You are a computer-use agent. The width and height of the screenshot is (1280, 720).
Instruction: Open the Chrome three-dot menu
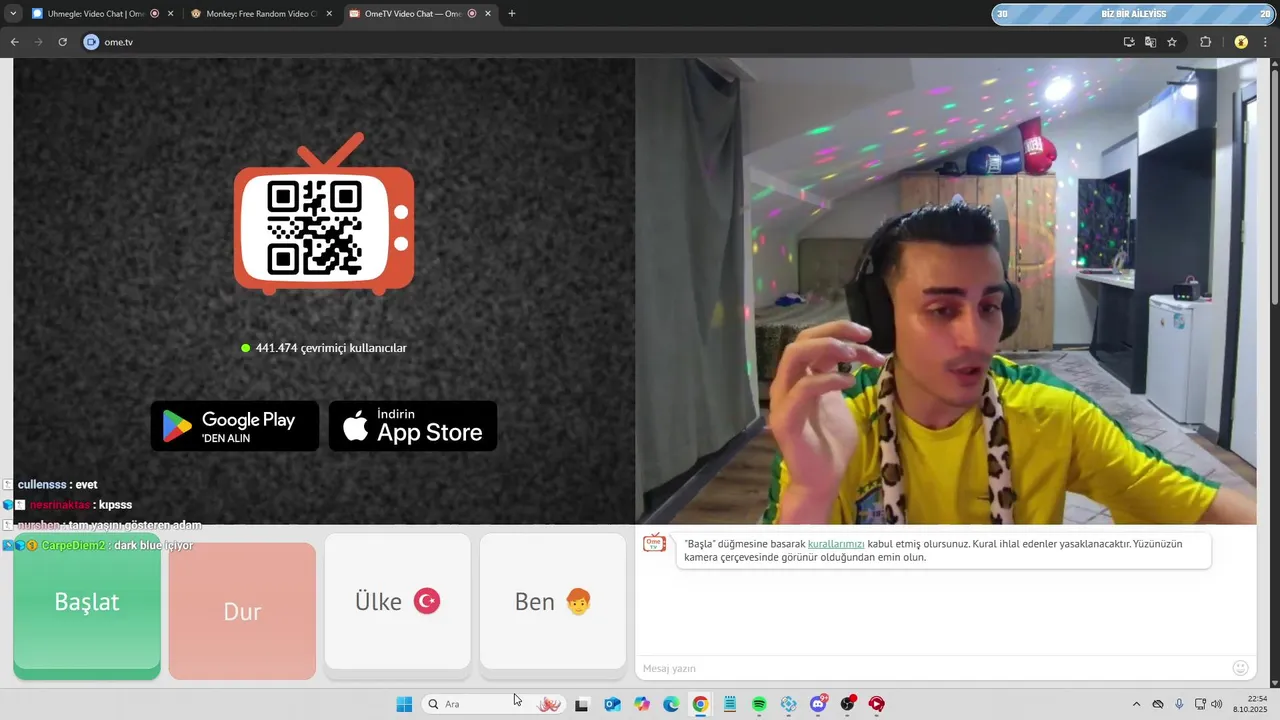1266,42
